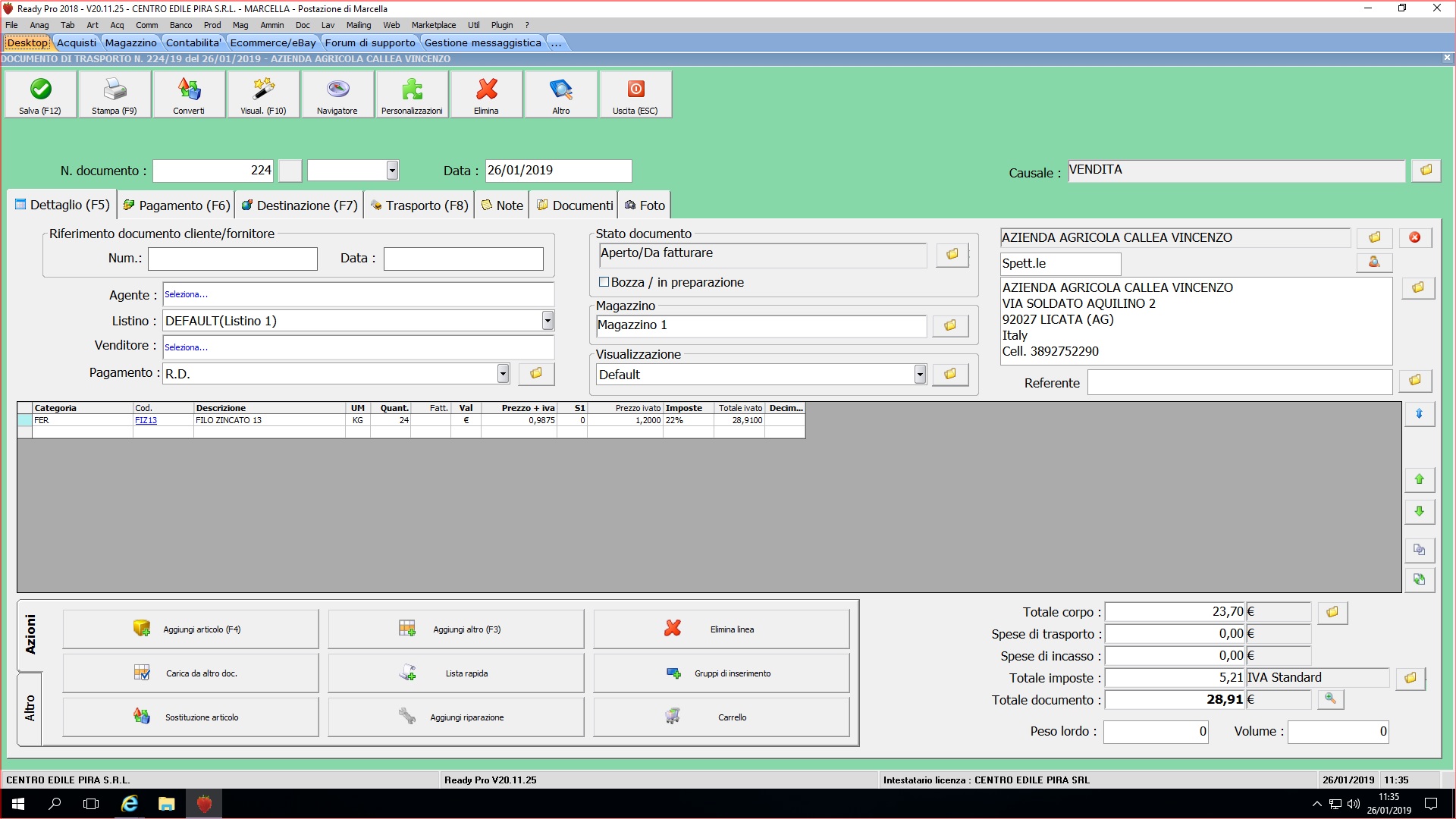Click the Navigatore toolbar icon
Viewport: 1456px width, 819px height.
pos(337,89)
